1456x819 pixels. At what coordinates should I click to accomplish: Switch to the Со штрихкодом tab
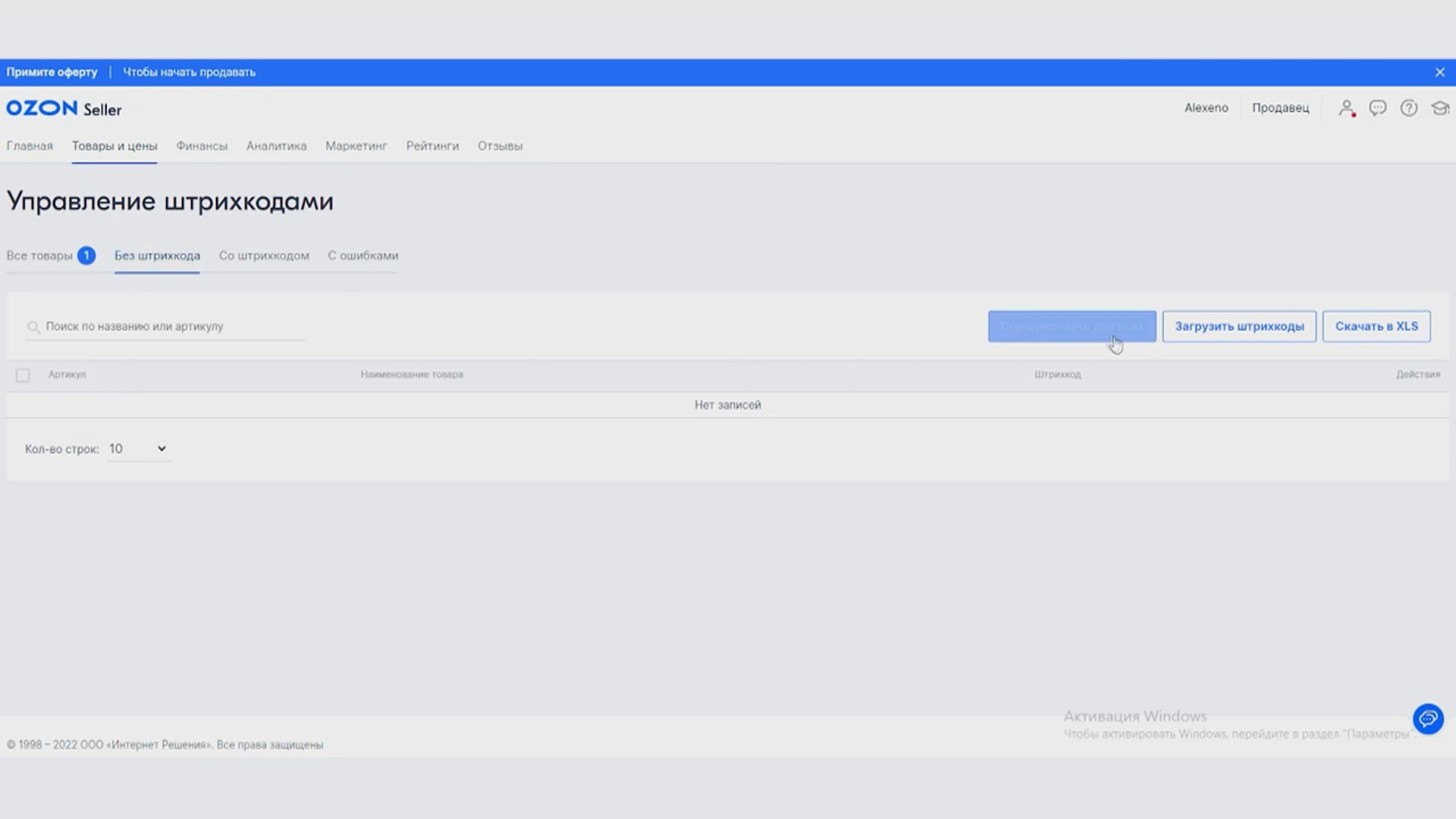tap(264, 256)
